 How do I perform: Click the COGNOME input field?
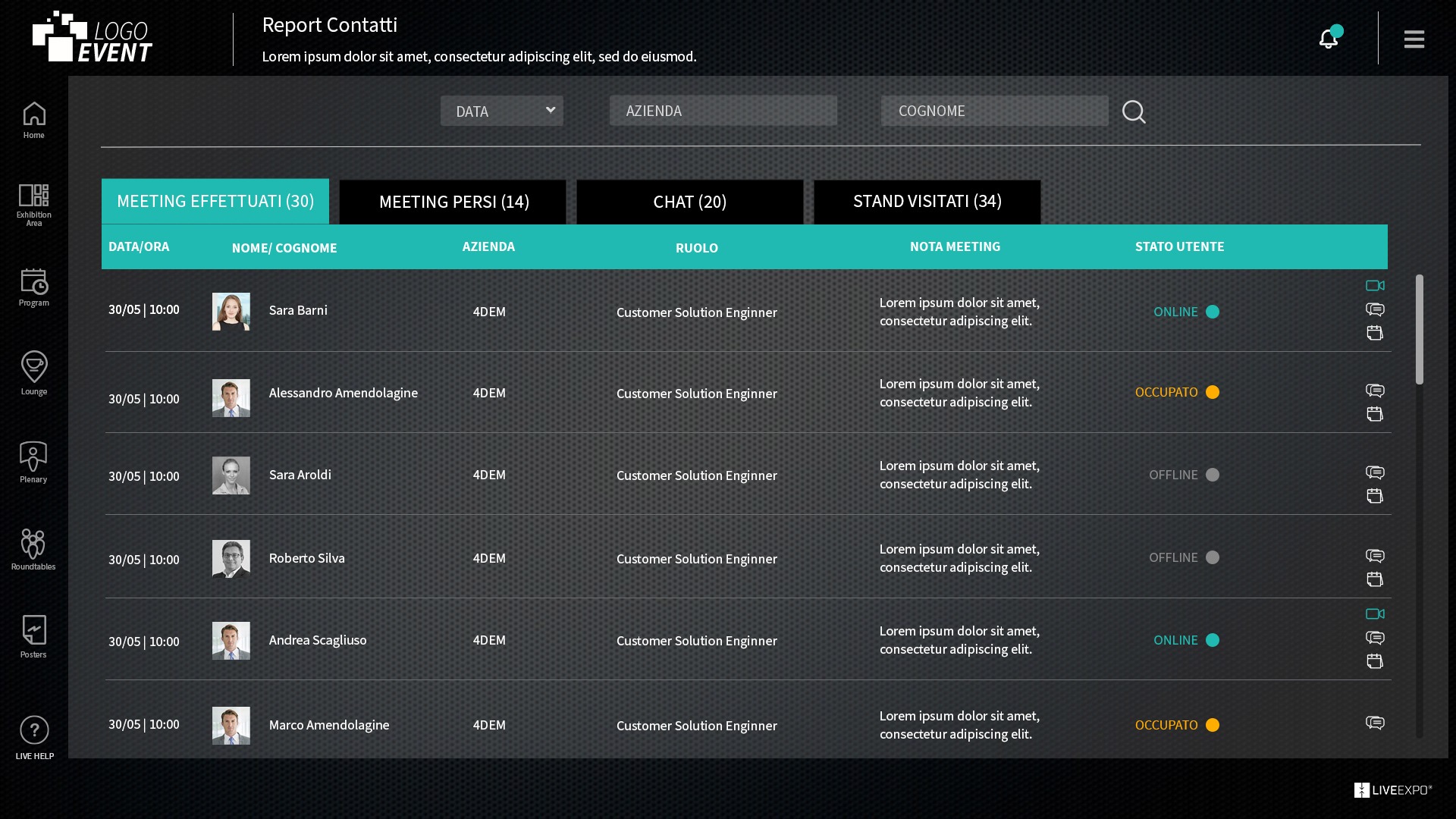[995, 111]
